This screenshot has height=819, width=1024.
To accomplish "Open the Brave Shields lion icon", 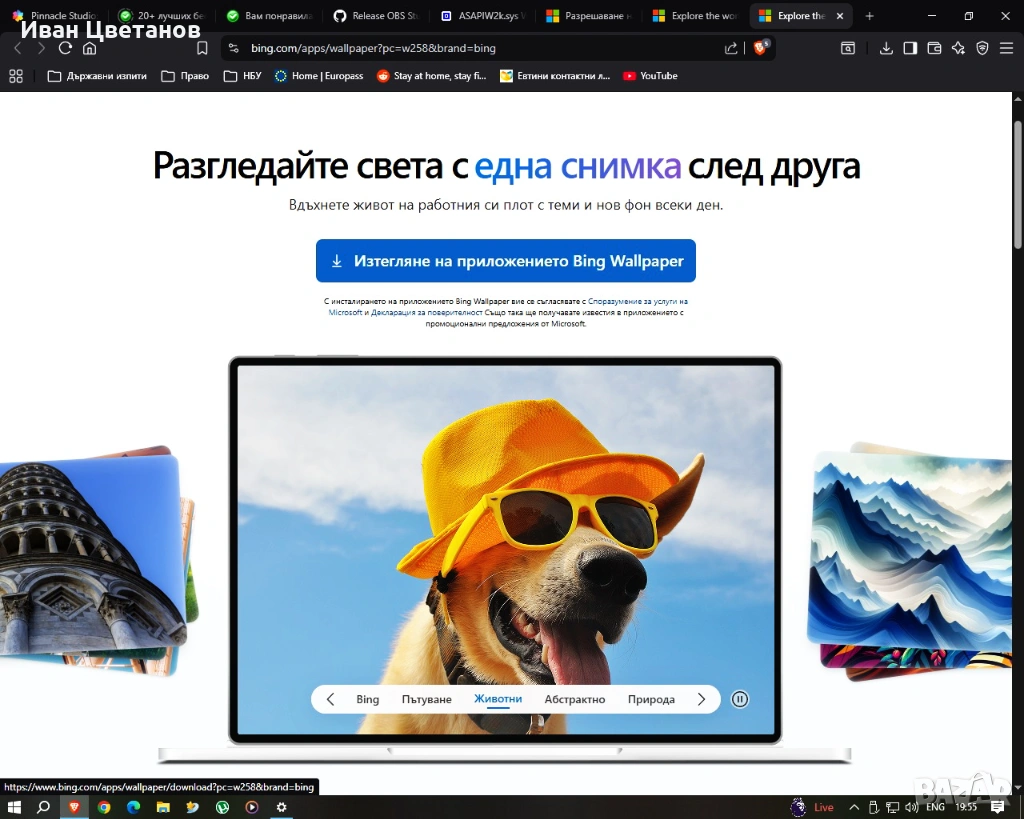I will tap(760, 48).
